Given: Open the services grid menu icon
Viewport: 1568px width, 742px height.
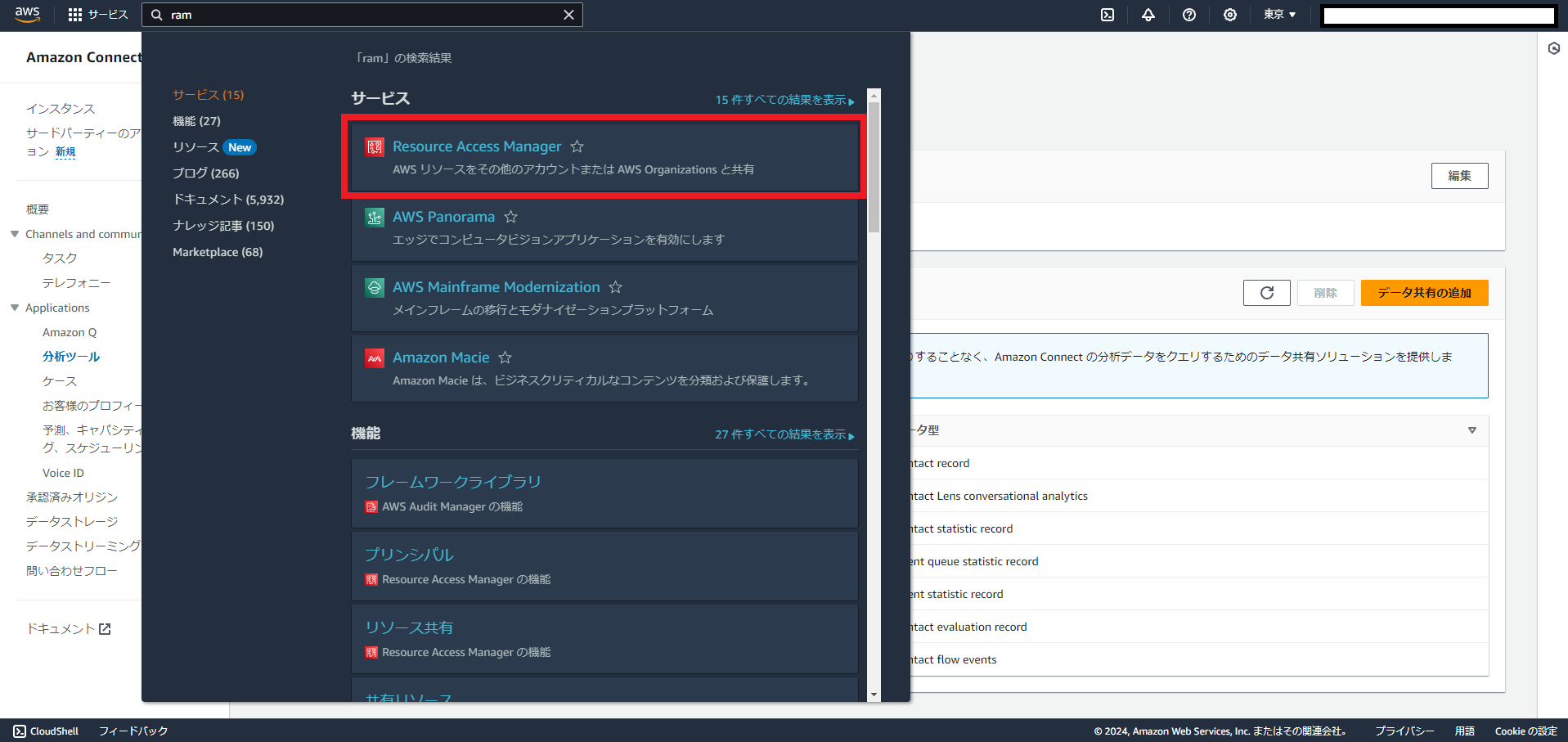Looking at the screenshot, I should (x=75, y=15).
